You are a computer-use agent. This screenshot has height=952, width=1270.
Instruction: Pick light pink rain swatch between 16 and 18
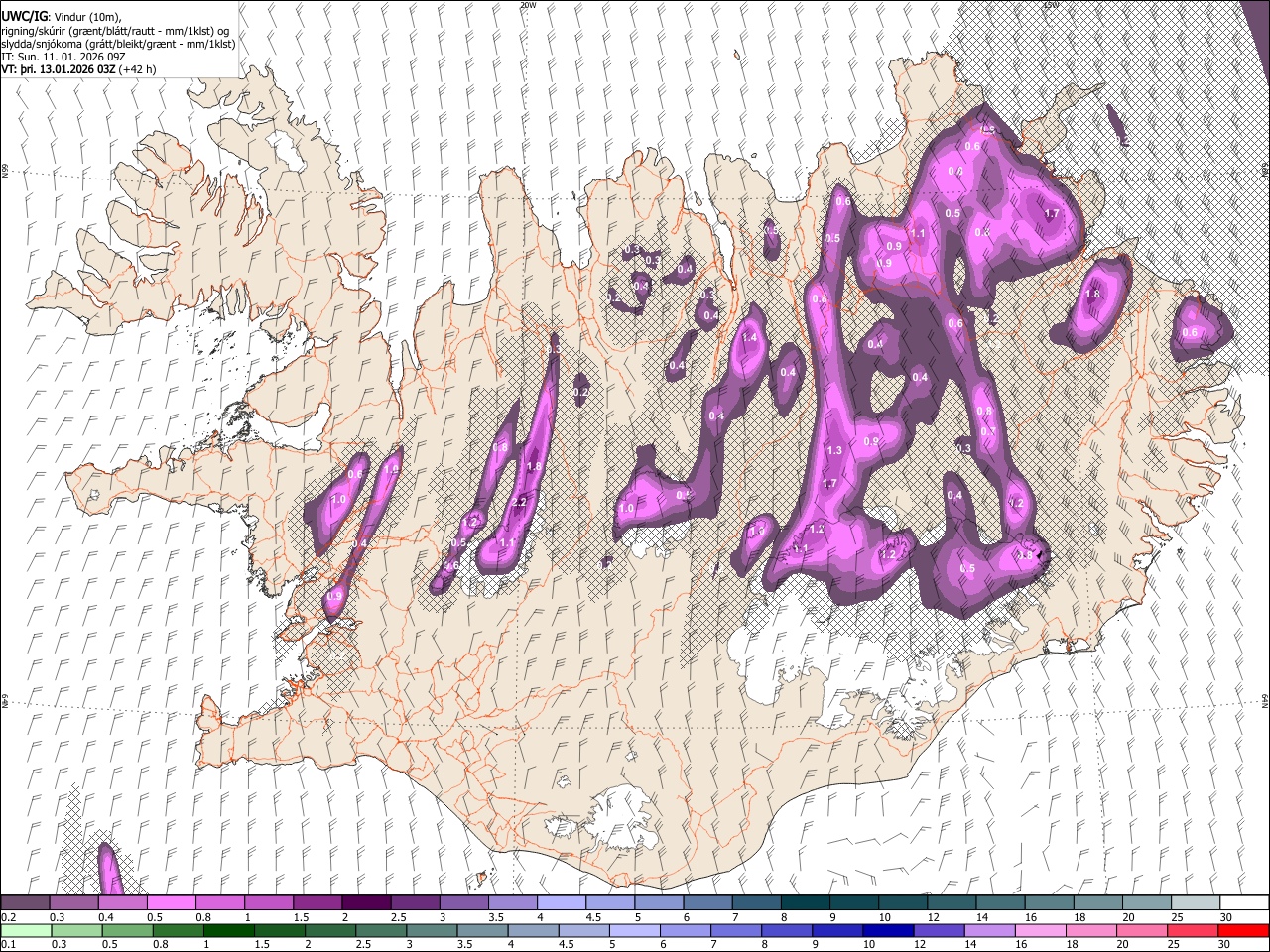1039,930
